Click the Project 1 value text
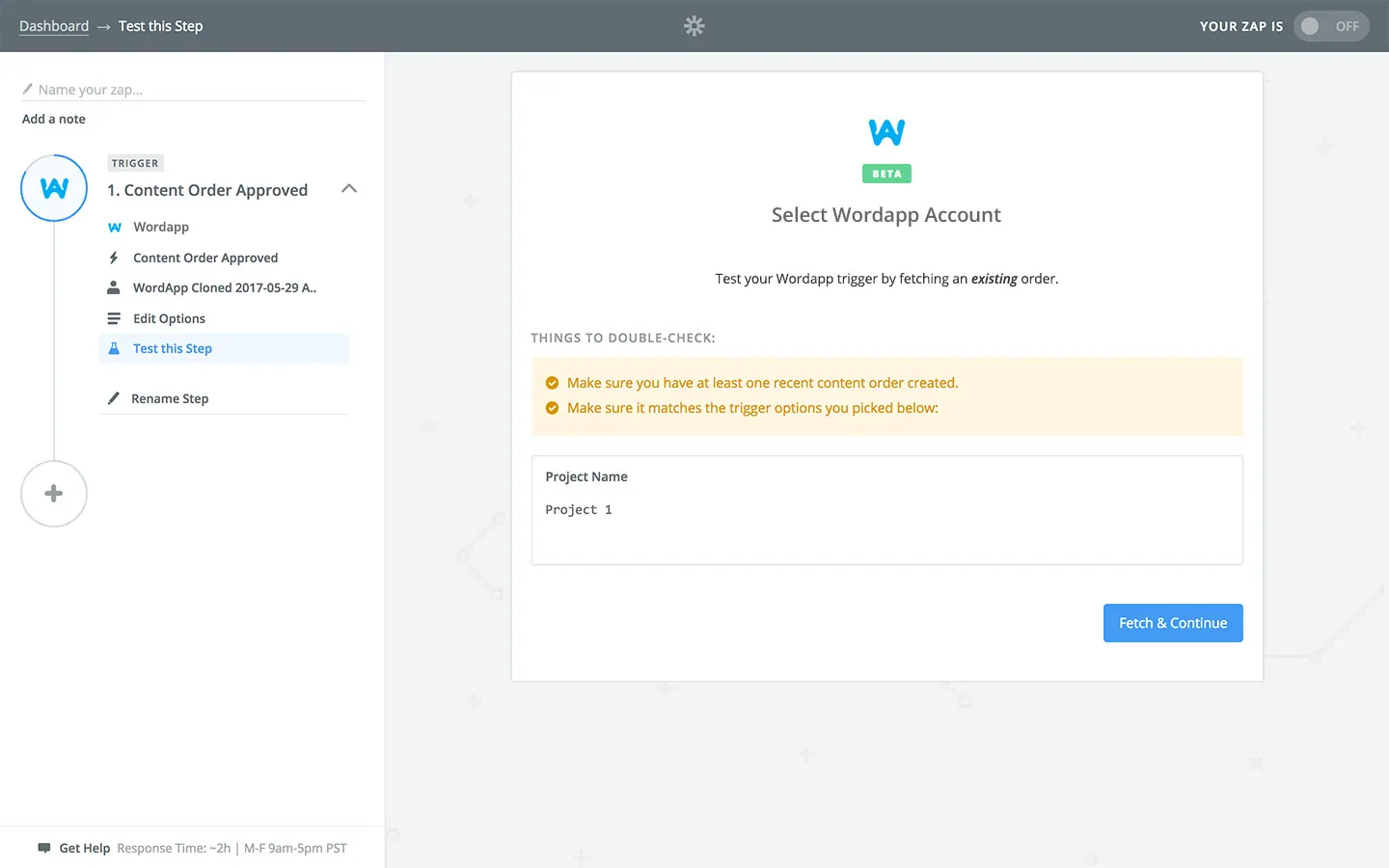The width and height of the screenshot is (1389, 868). (x=579, y=510)
